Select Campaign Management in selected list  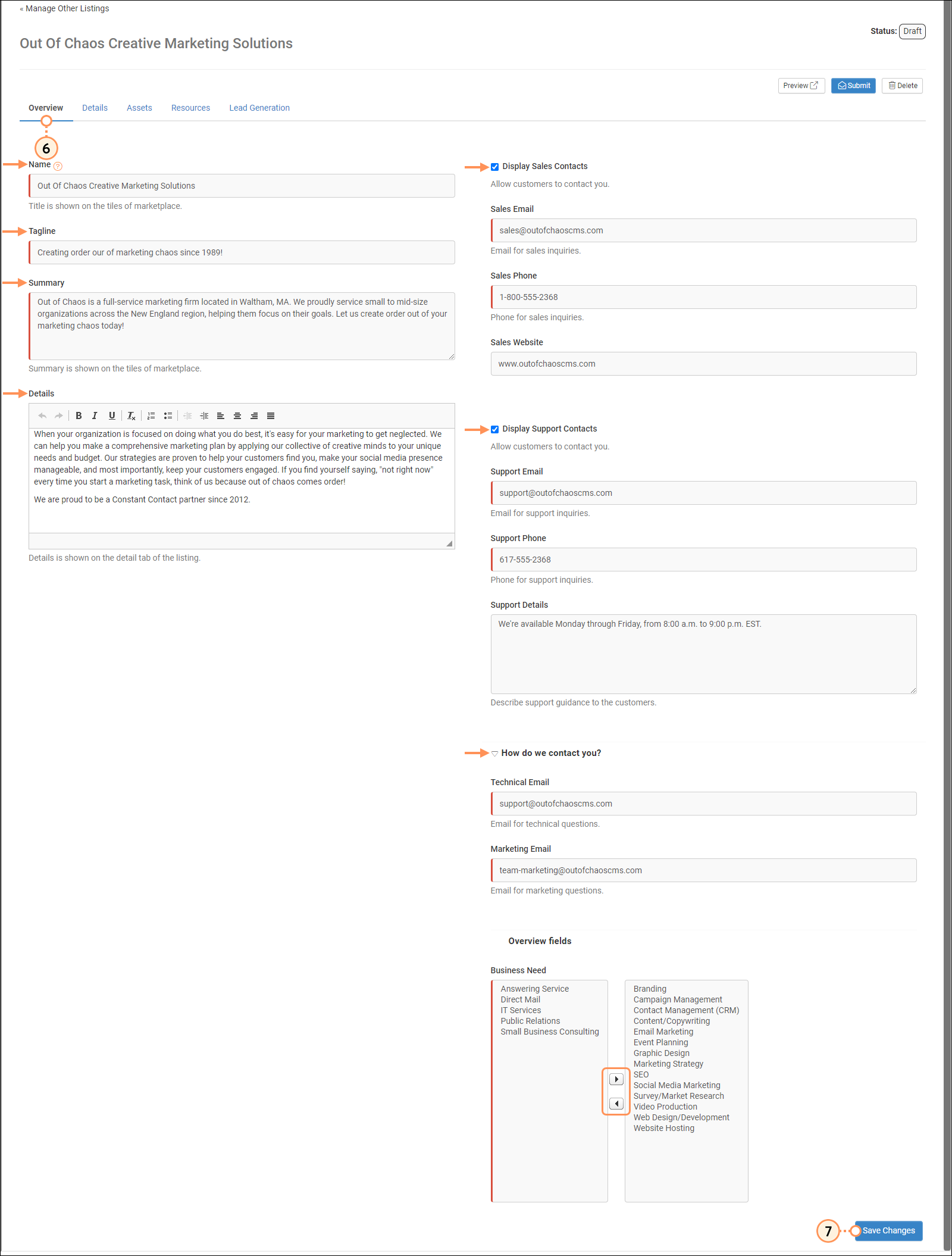point(678,999)
